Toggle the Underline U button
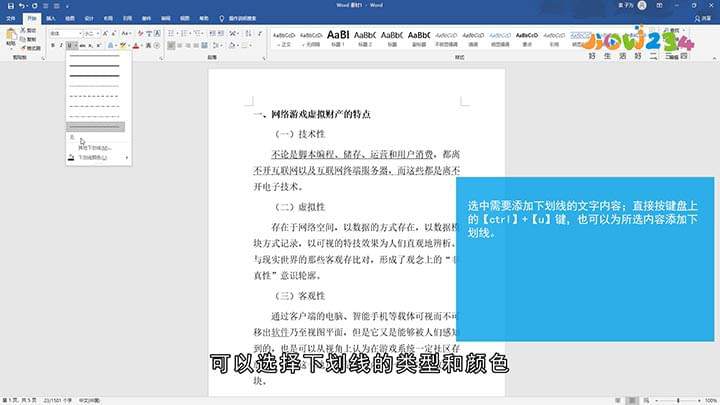This screenshot has width=720, height=405. [x=69, y=45]
